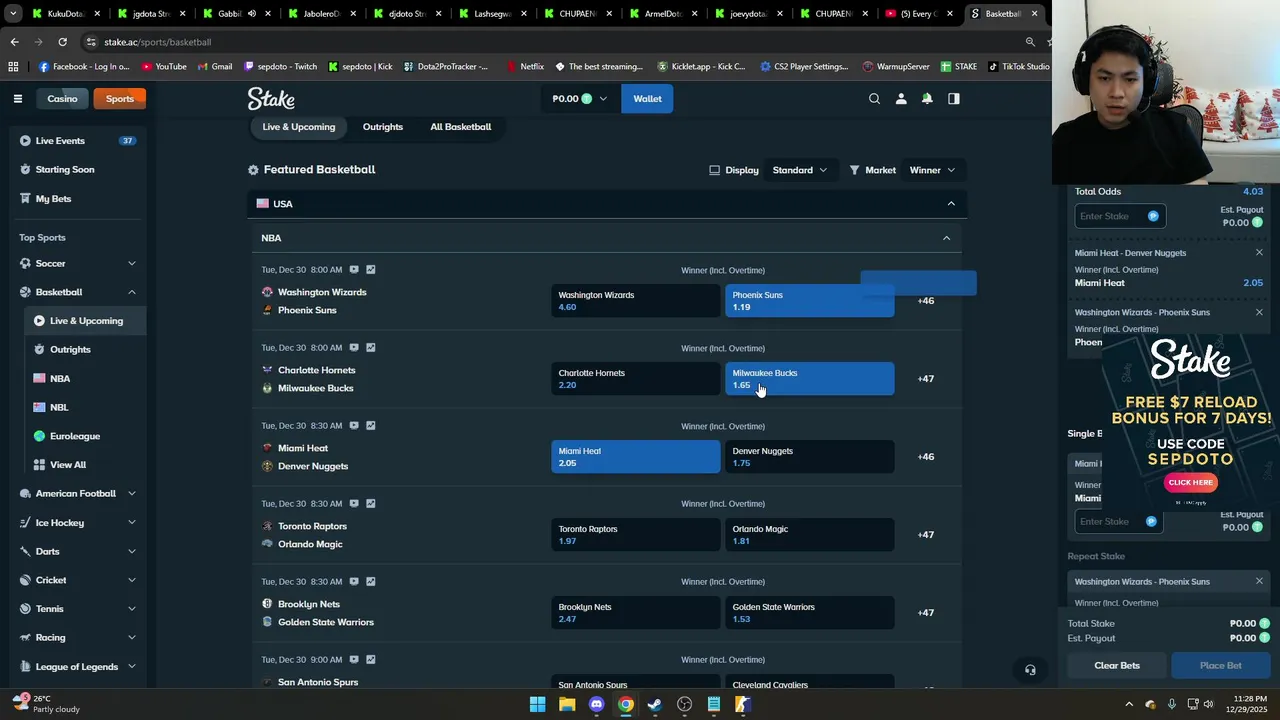Open the Wallet button
The image size is (1280, 720).
coord(647,99)
